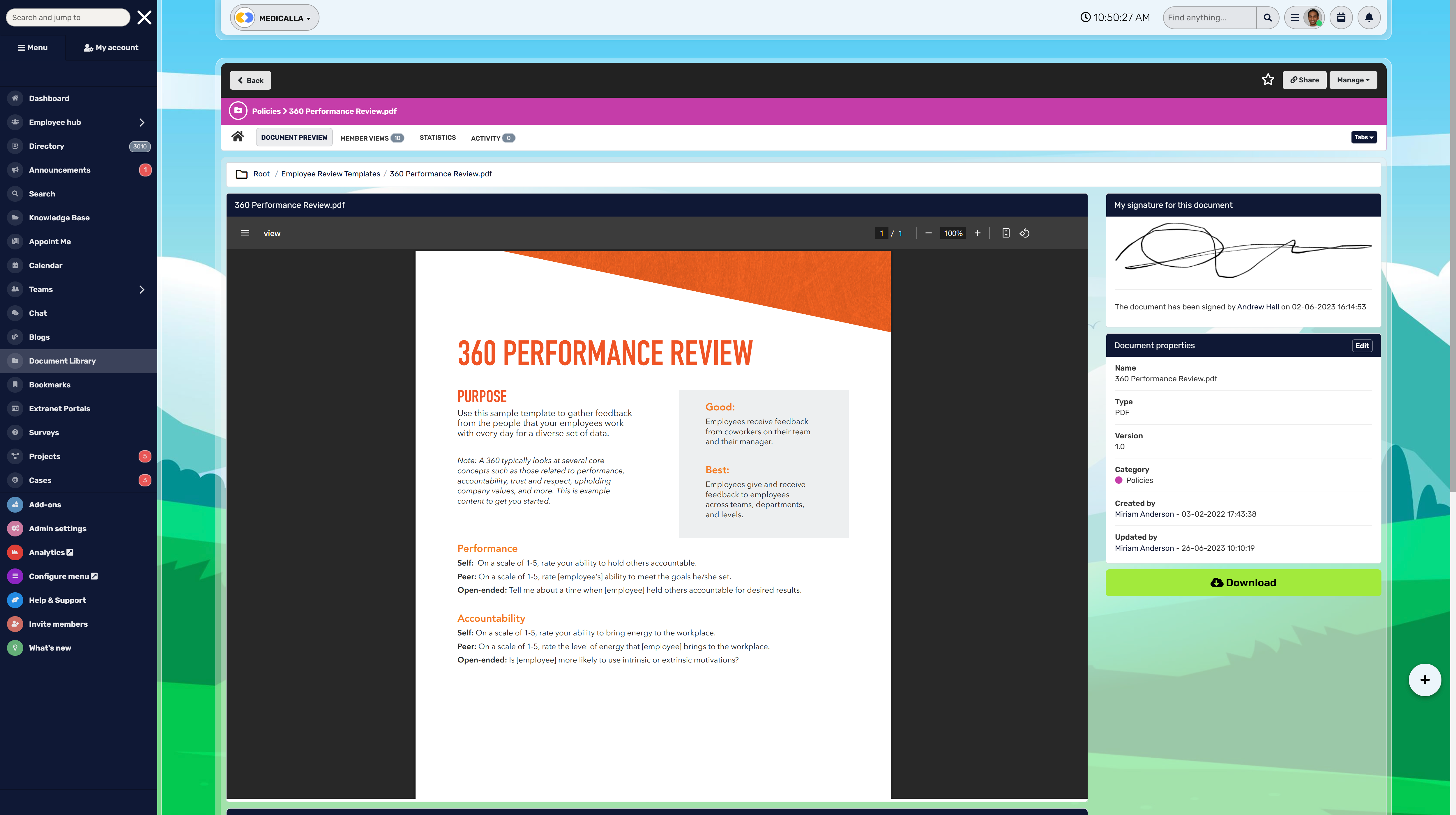Open the Chat icon in the sidebar
1456x815 pixels.
click(x=15, y=313)
